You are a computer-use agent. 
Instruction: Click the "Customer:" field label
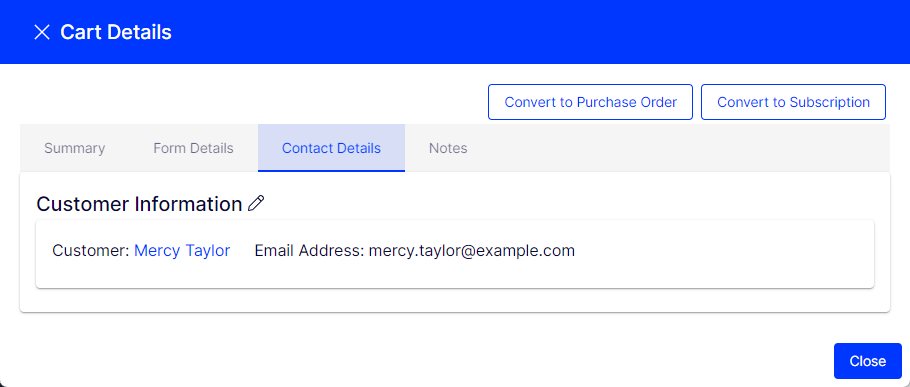click(91, 251)
